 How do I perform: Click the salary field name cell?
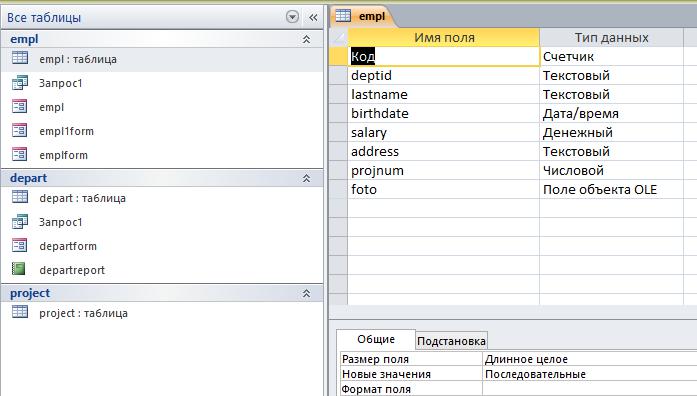point(444,132)
